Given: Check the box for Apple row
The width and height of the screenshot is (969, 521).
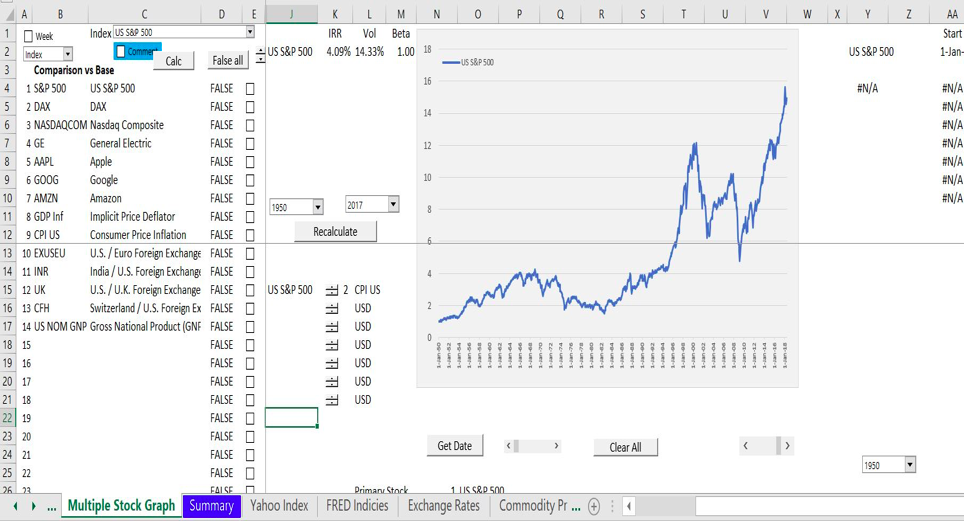Looking at the screenshot, I should [x=250, y=162].
